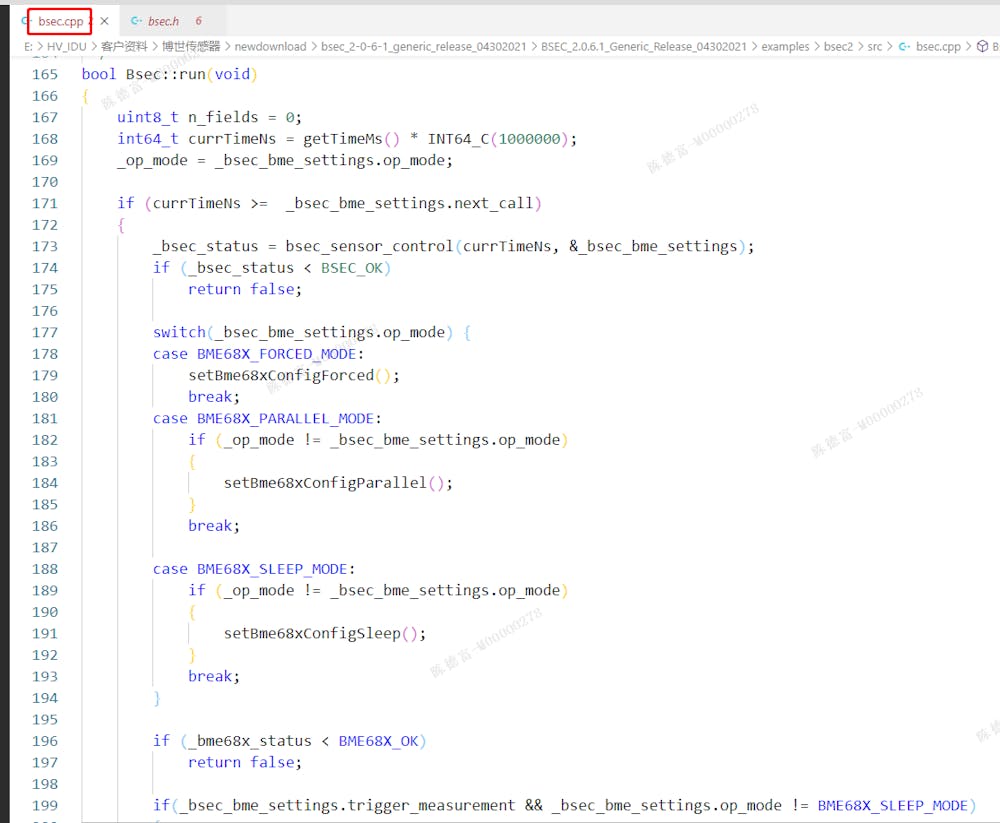Click the BSEC_OK constant on line 174

click(x=352, y=268)
